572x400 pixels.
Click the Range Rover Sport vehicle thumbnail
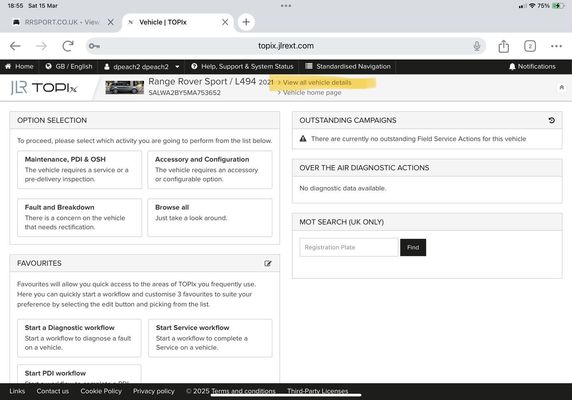pos(124,88)
